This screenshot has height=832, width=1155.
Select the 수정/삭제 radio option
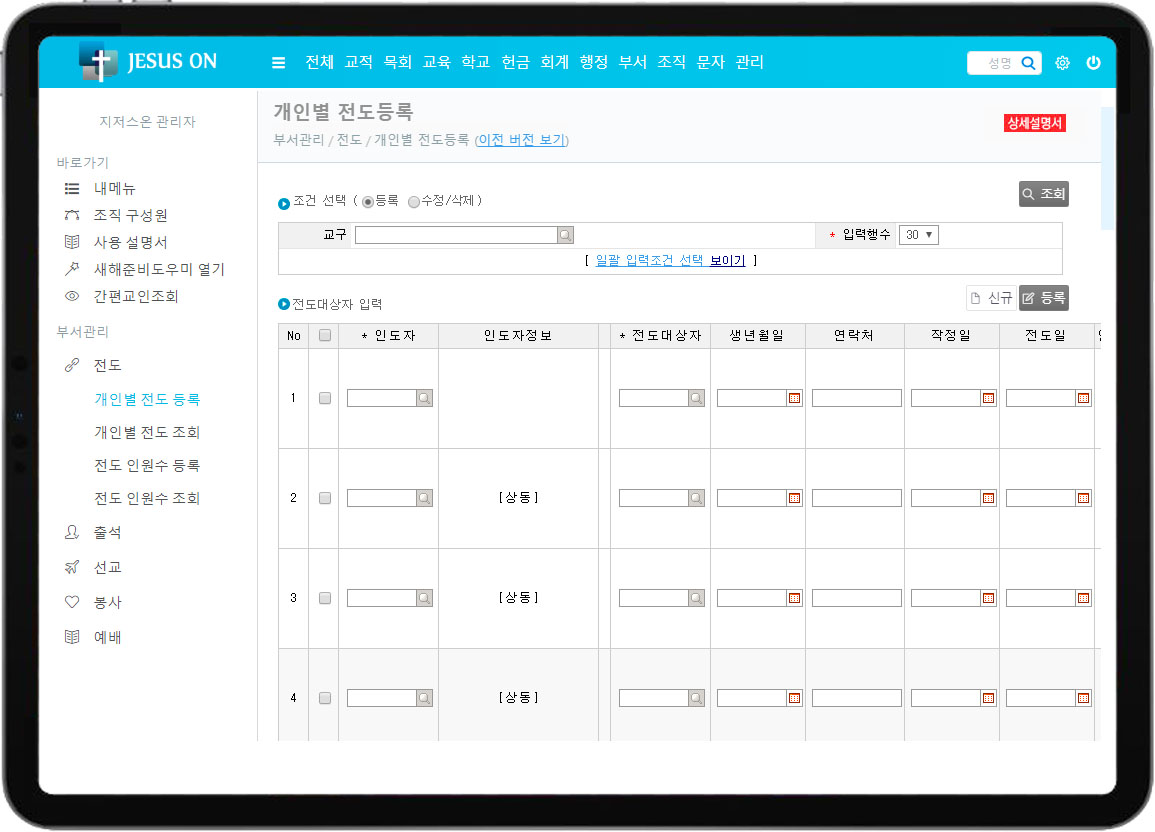click(414, 202)
